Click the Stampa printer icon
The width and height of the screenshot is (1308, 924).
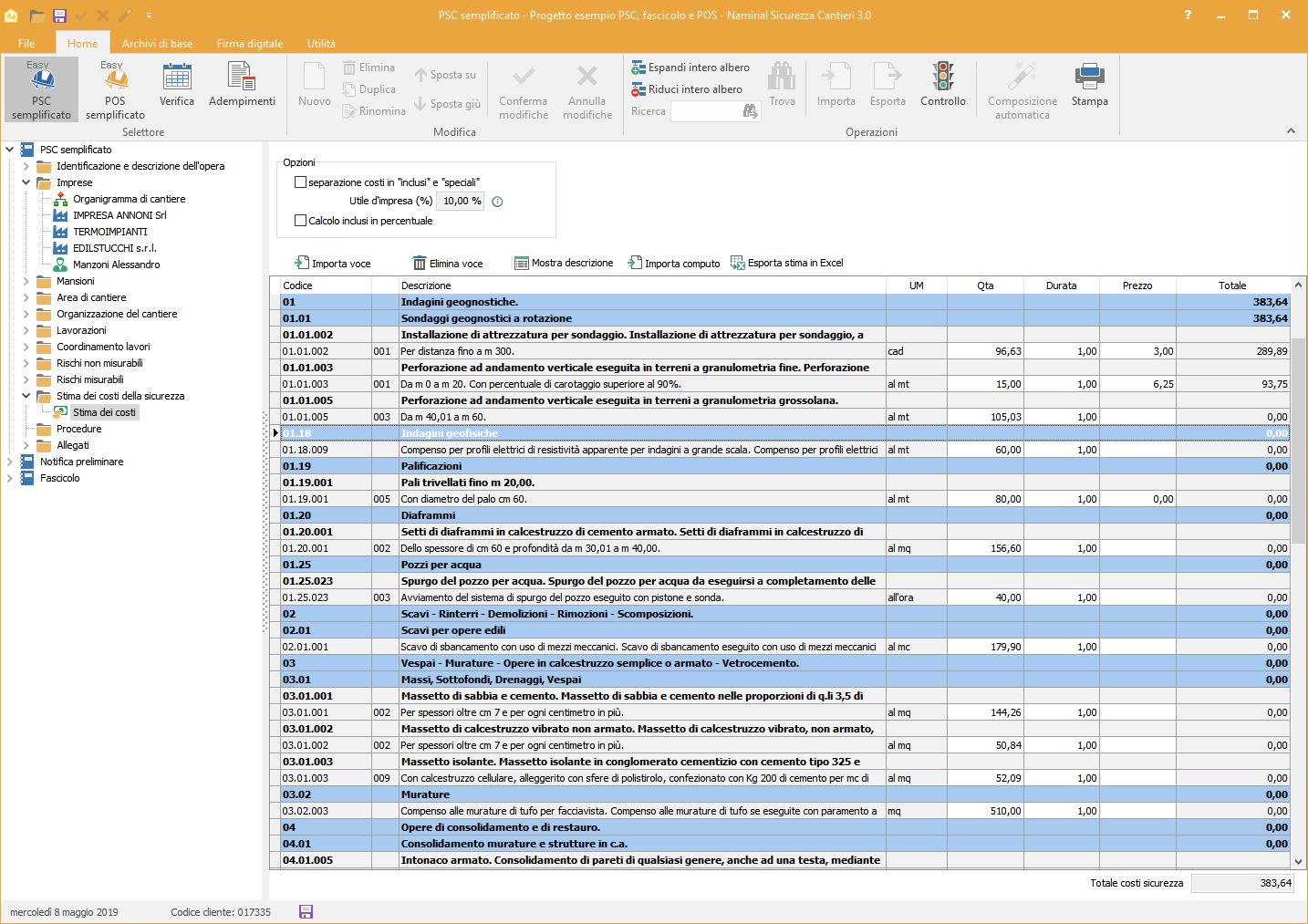(1089, 78)
